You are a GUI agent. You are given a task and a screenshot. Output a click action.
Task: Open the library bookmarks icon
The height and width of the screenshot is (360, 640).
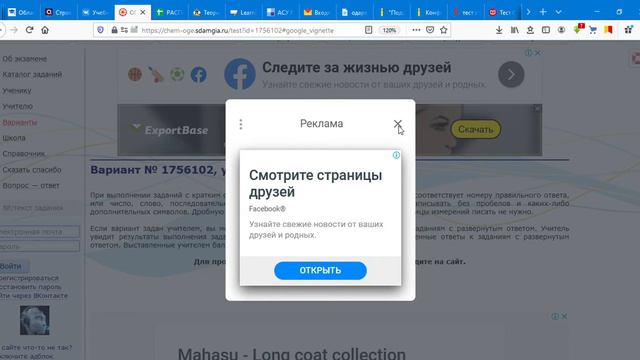tap(515, 30)
